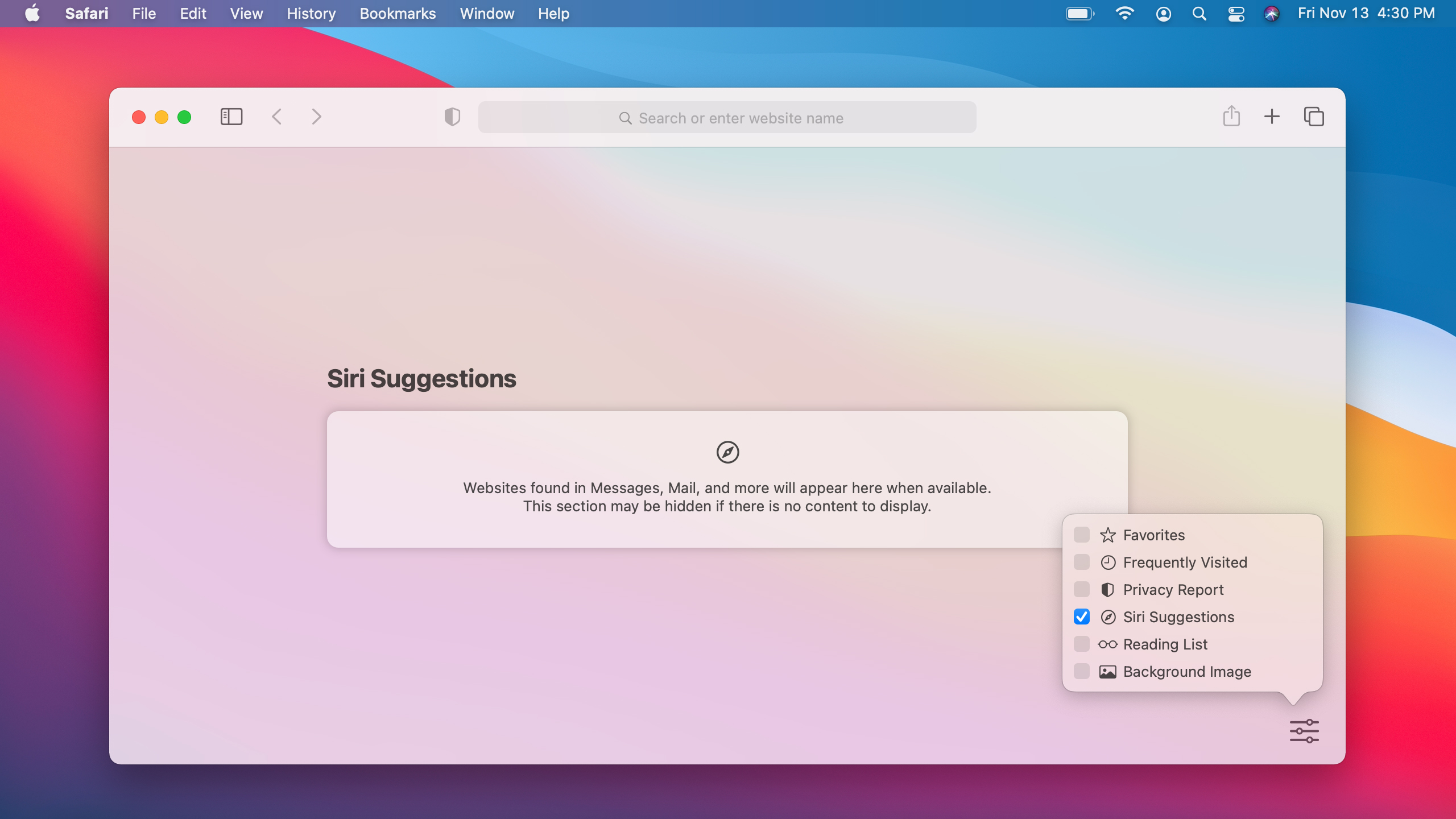Image resolution: width=1456 pixels, height=819 pixels.
Task: Click the green full-screen button
Action: click(184, 117)
